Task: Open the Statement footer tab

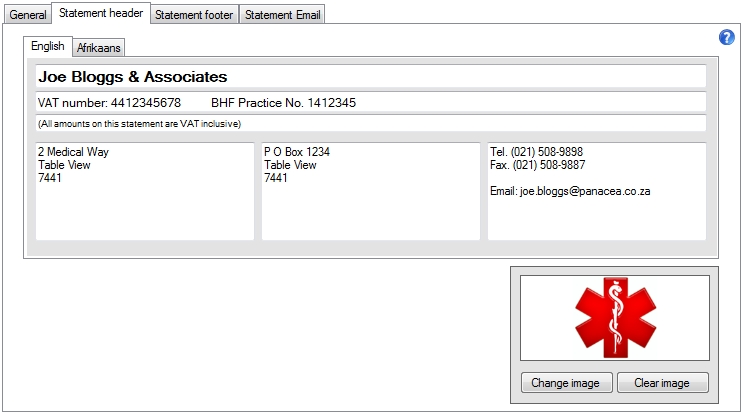Action: coord(194,15)
